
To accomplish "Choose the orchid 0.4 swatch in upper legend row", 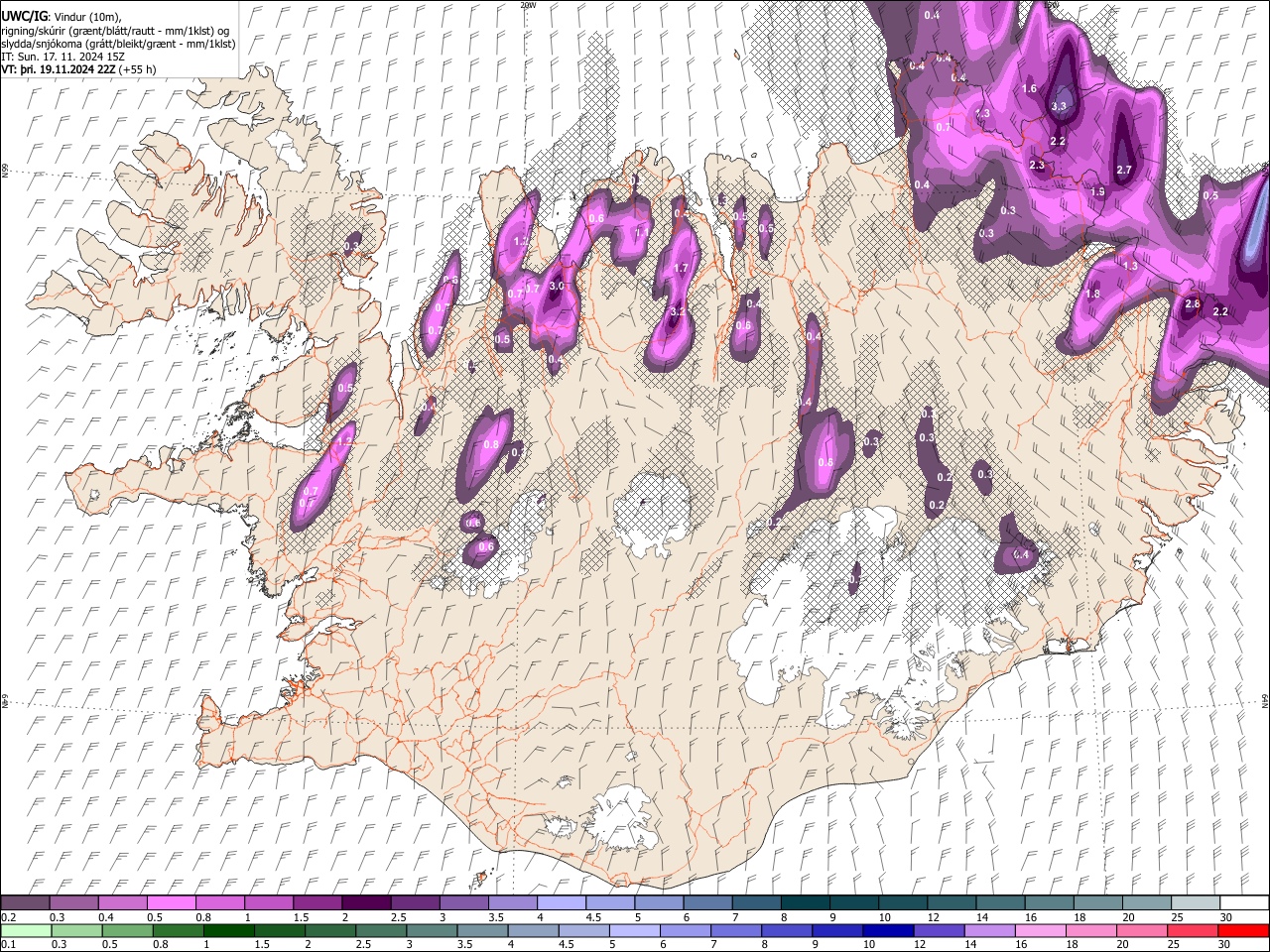I will click(x=122, y=903).
